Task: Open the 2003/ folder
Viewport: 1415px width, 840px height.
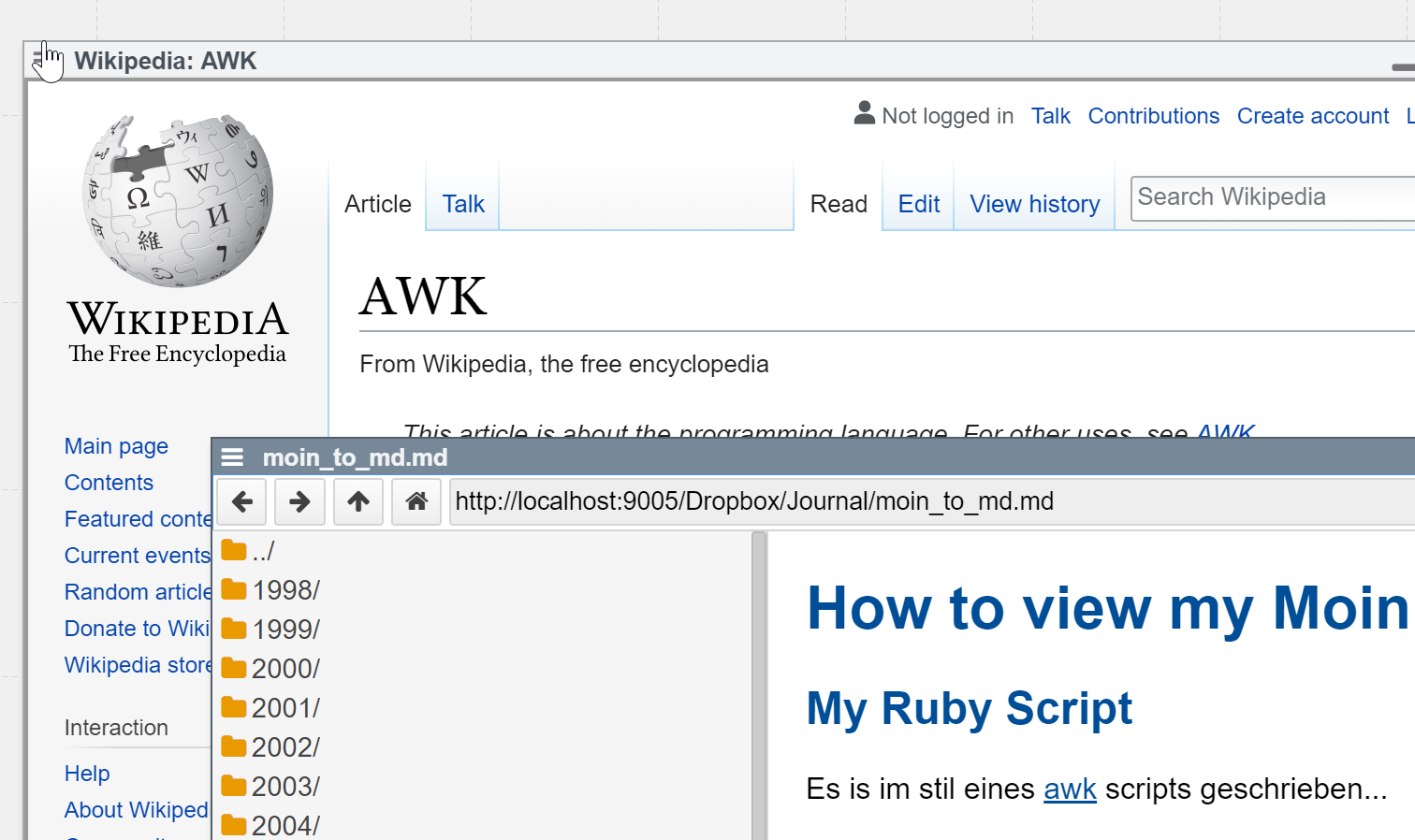Action: click(x=284, y=787)
